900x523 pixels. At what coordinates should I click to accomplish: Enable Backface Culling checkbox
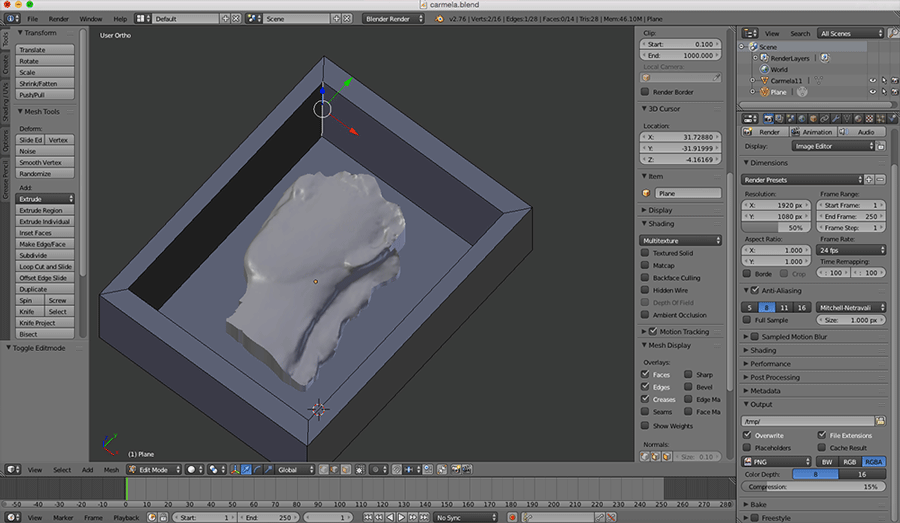[x=645, y=277]
